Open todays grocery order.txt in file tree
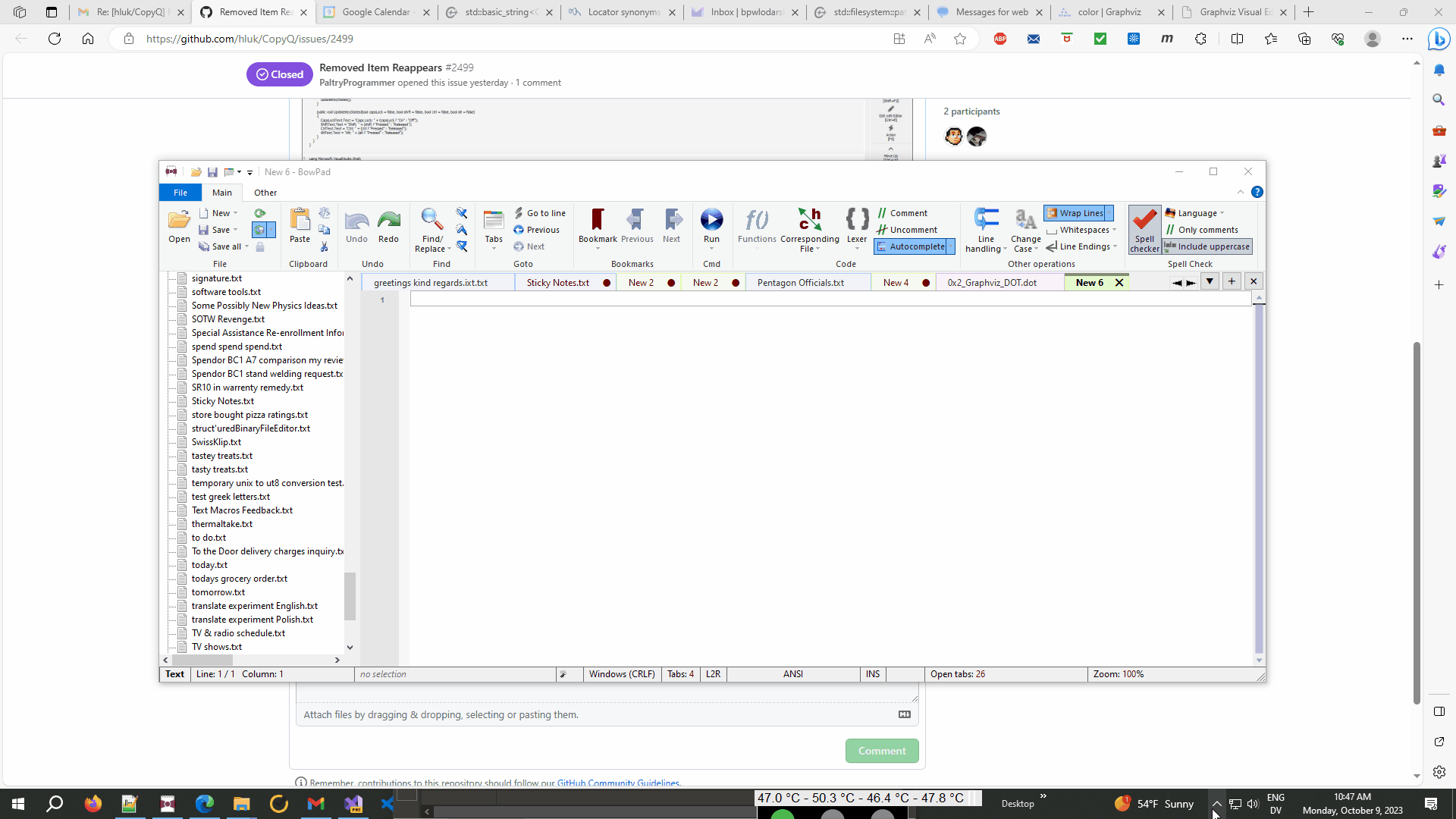Viewport: 1456px width, 819px height. coord(240,579)
